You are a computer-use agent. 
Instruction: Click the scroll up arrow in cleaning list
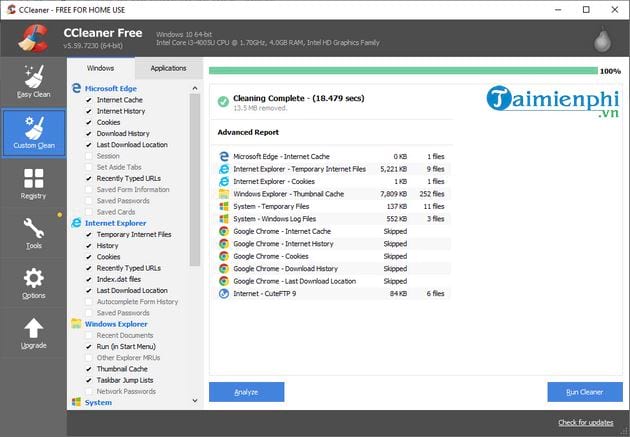point(195,88)
